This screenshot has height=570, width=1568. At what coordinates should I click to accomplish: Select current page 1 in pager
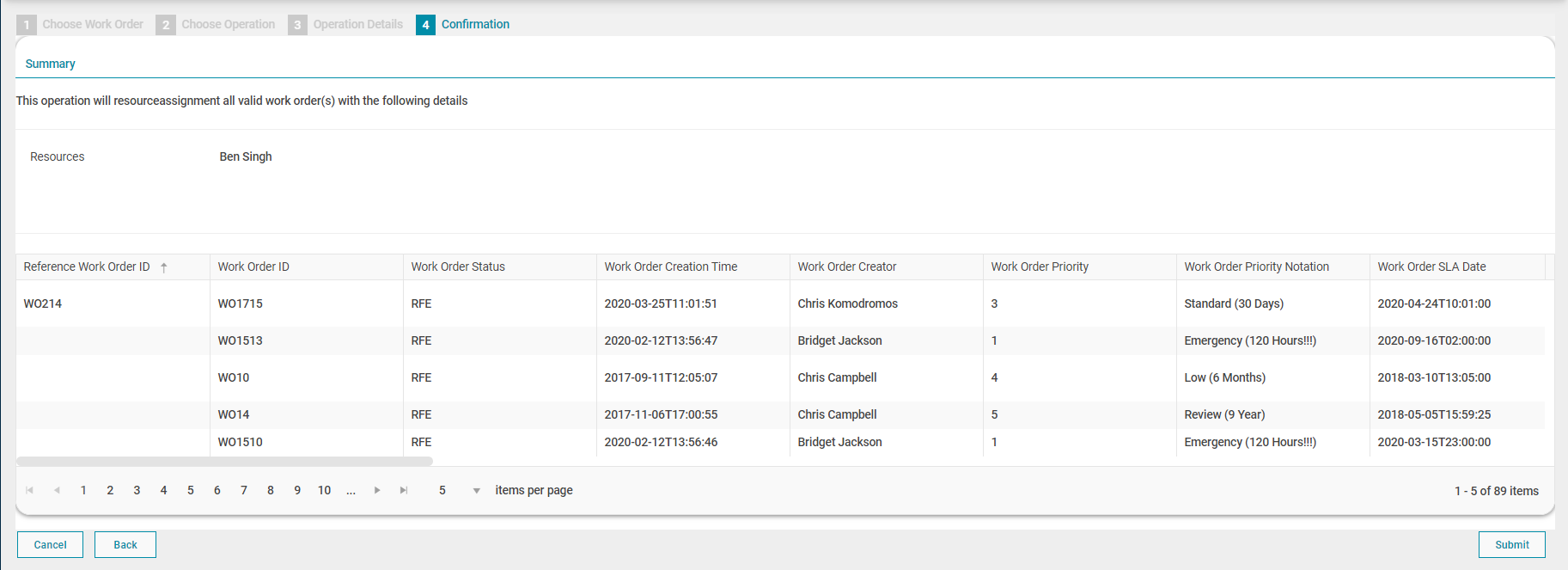tap(83, 490)
